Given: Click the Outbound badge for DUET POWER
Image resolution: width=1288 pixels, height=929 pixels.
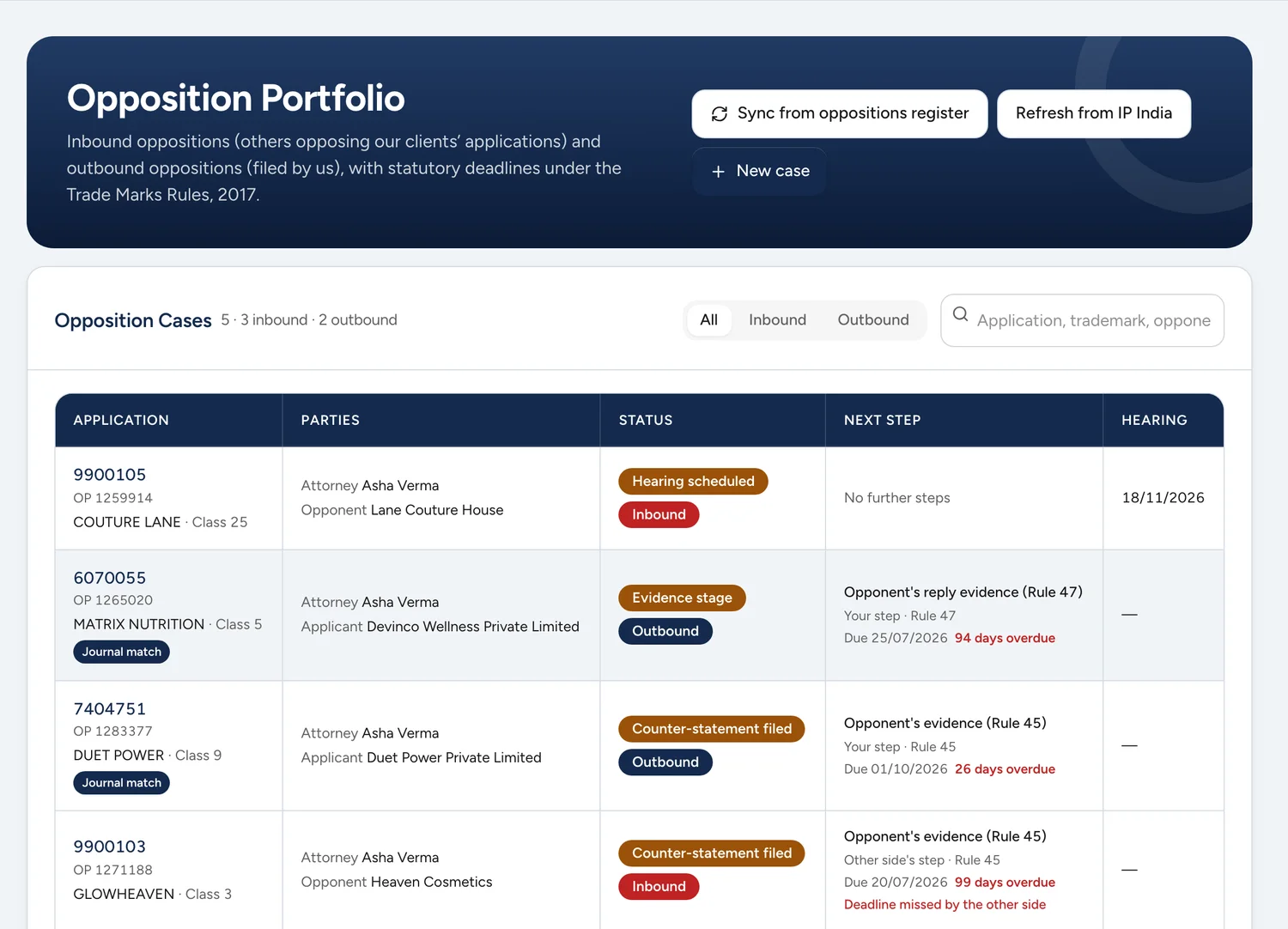Looking at the screenshot, I should point(665,762).
